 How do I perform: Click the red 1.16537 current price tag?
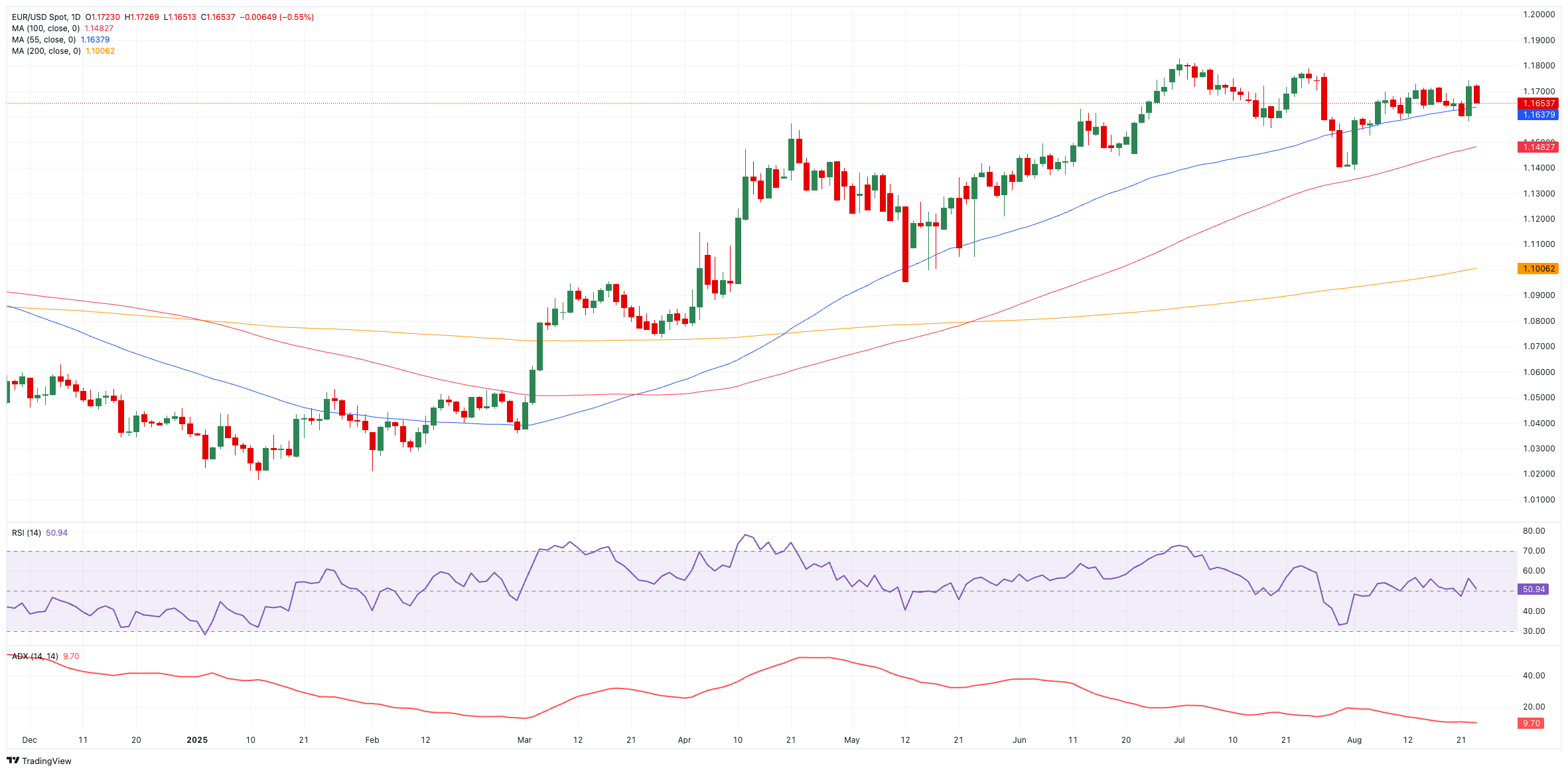click(x=1537, y=104)
